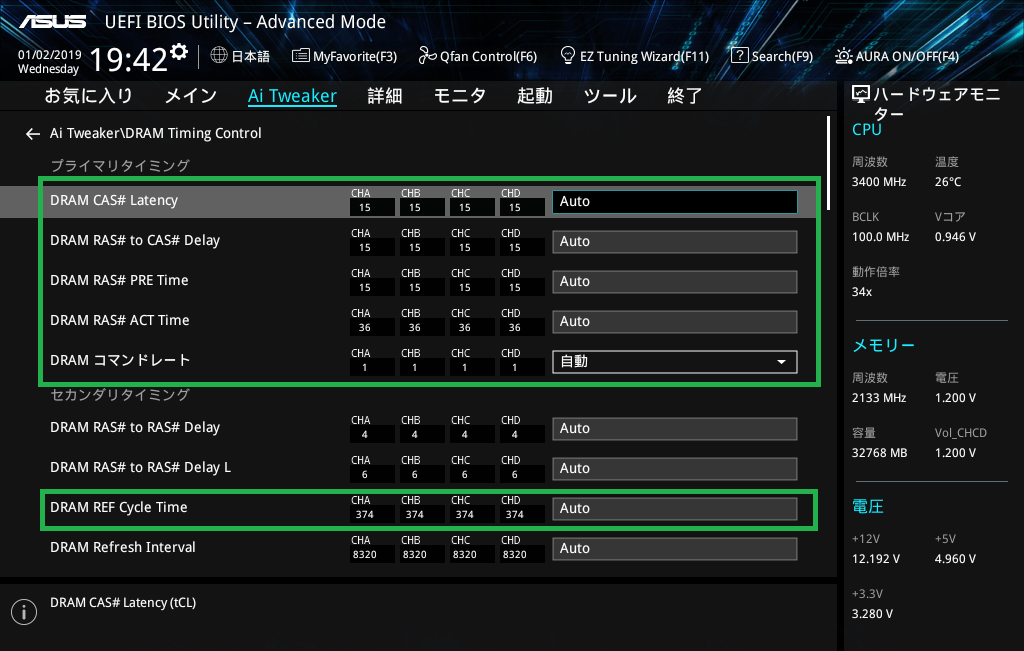Screen dimensions: 1024x651
Task: Click the clock settings gear icon
Action: [179, 51]
